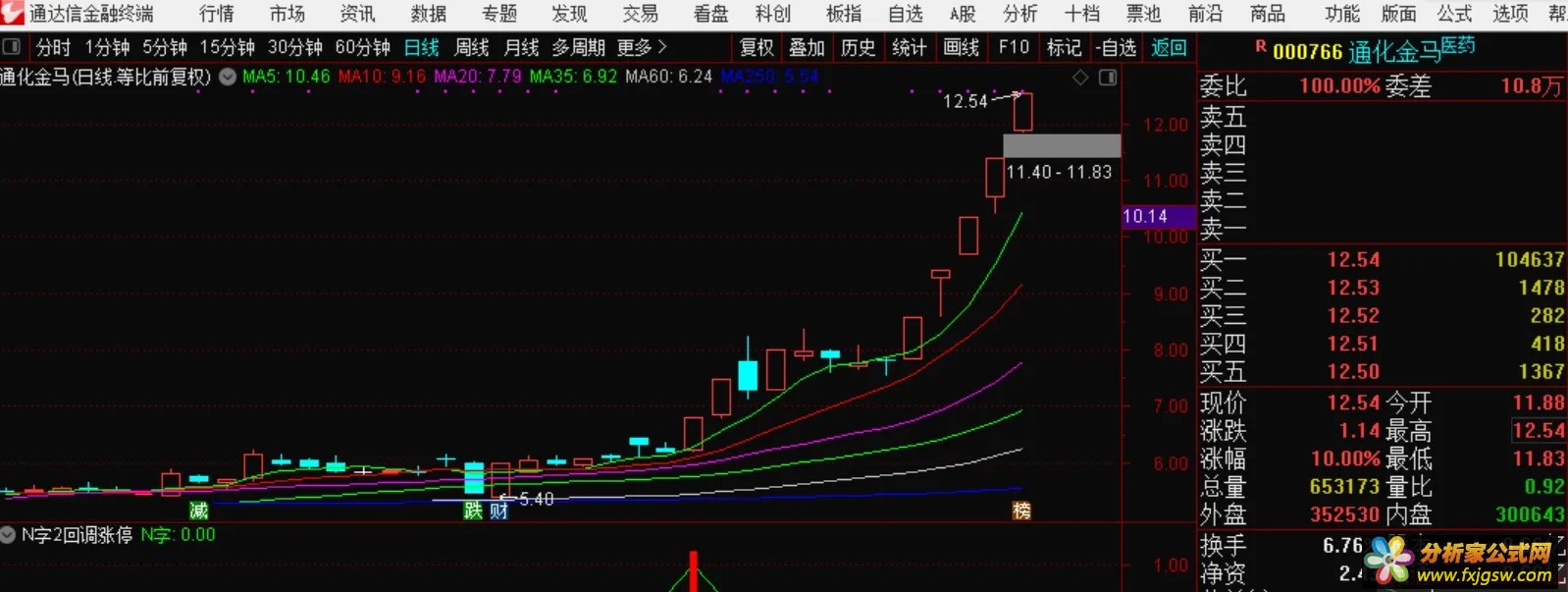Open the 商品 menu
The width and height of the screenshot is (1568, 592).
tap(1268, 14)
